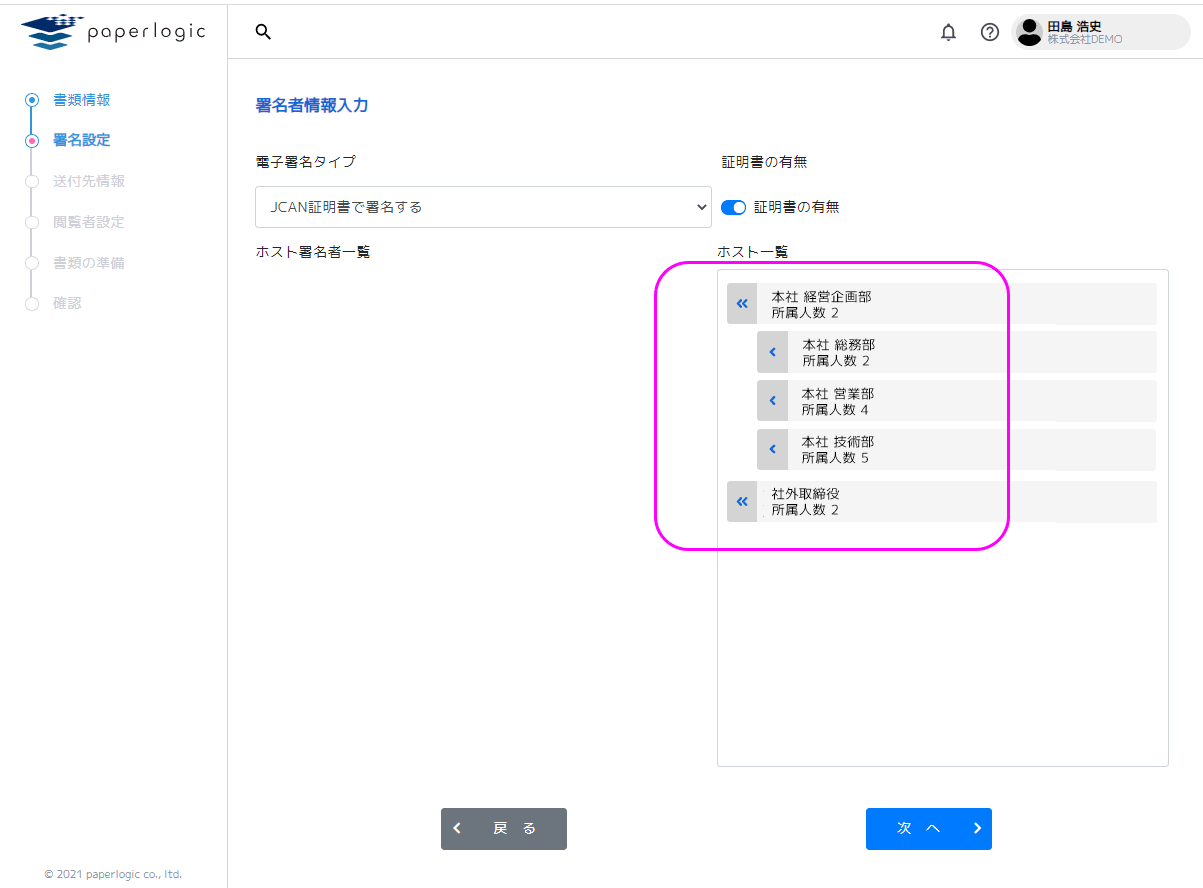Select the 書類情報 step radio marker

32,100
